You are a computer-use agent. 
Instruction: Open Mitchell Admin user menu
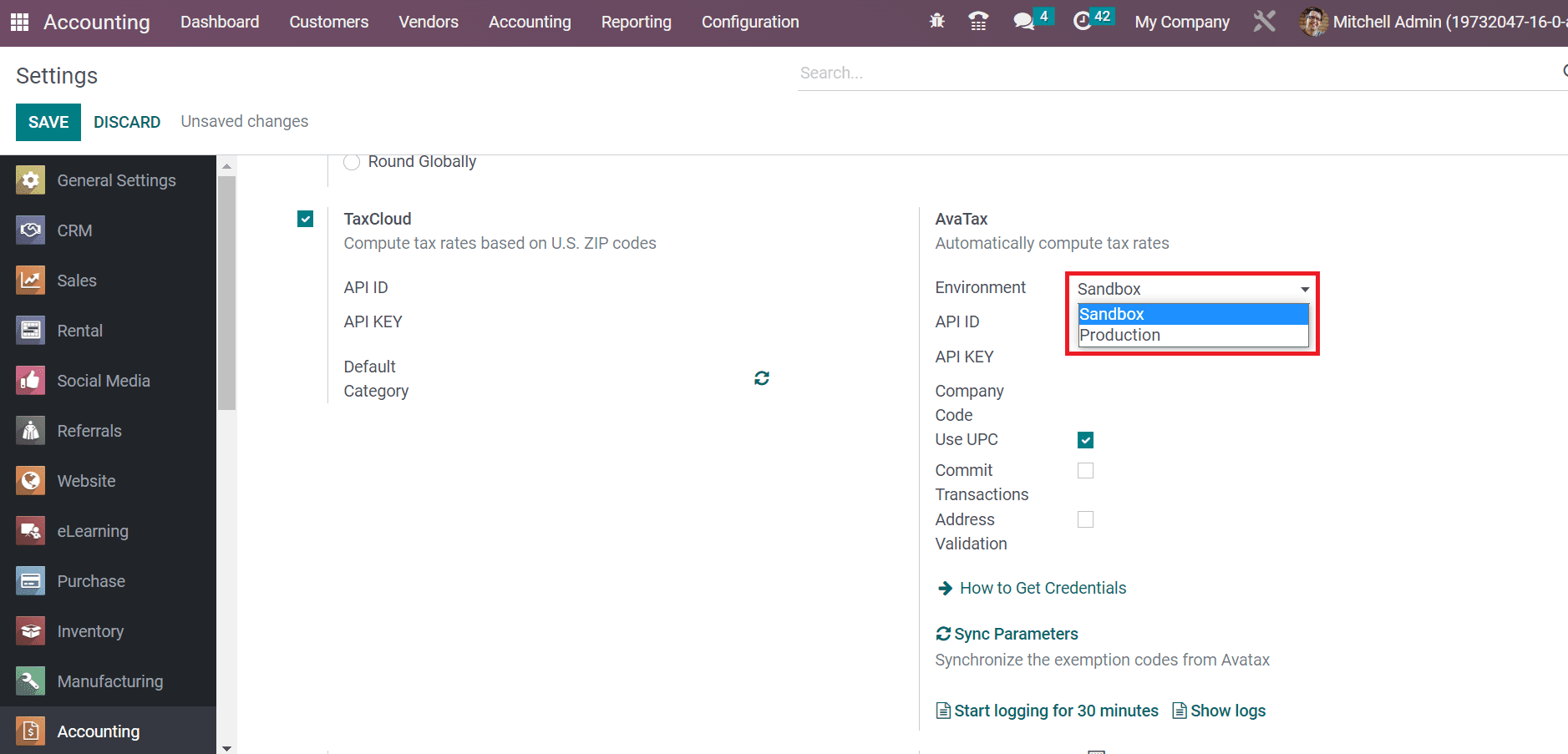click(1434, 22)
